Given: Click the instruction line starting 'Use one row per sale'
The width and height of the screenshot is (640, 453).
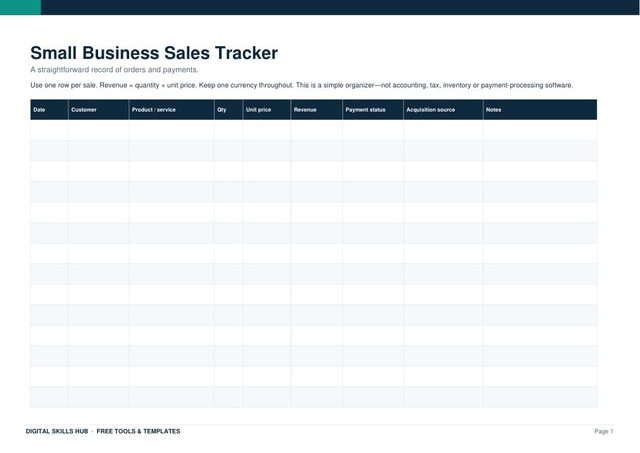Looking at the screenshot, I should tap(302, 85).
